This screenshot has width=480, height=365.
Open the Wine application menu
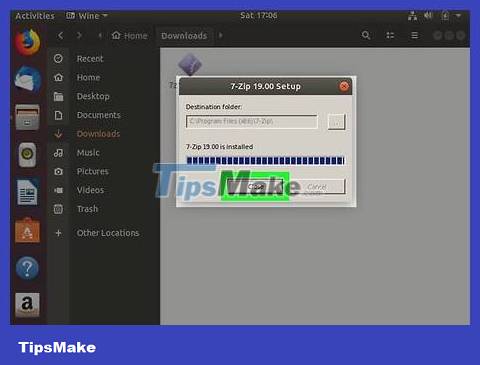click(87, 16)
